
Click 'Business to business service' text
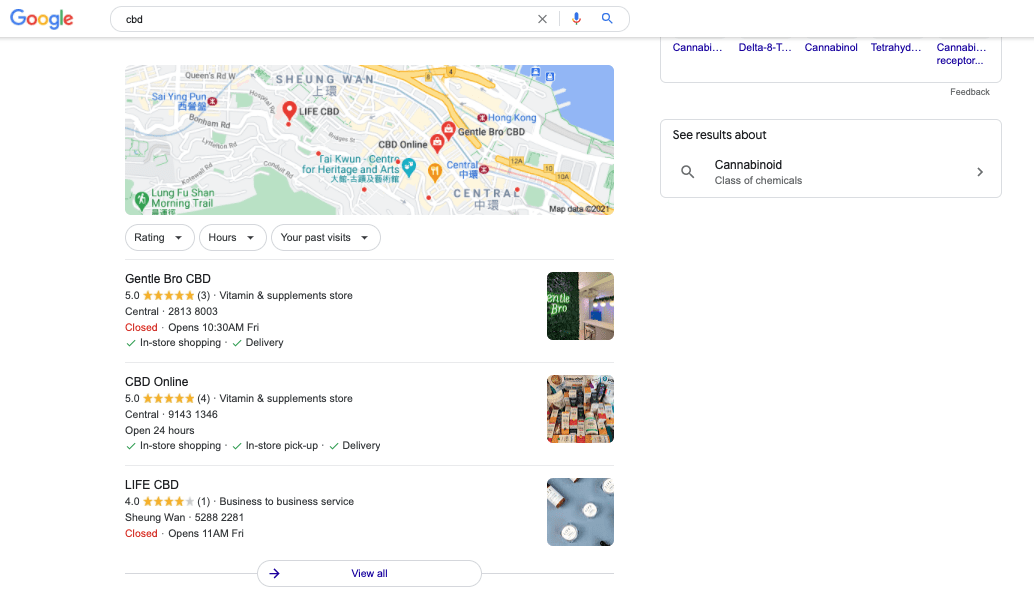(286, 502)
